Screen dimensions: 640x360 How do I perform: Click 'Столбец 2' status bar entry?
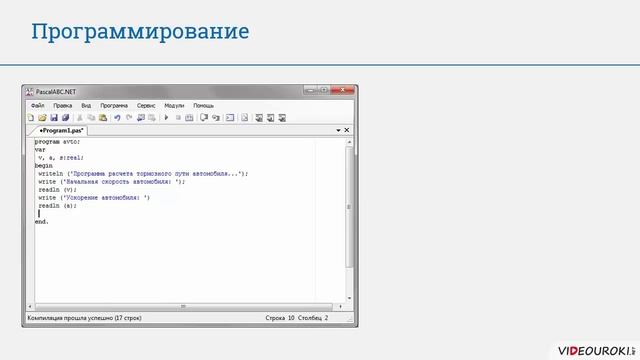[x=313, y=318]
